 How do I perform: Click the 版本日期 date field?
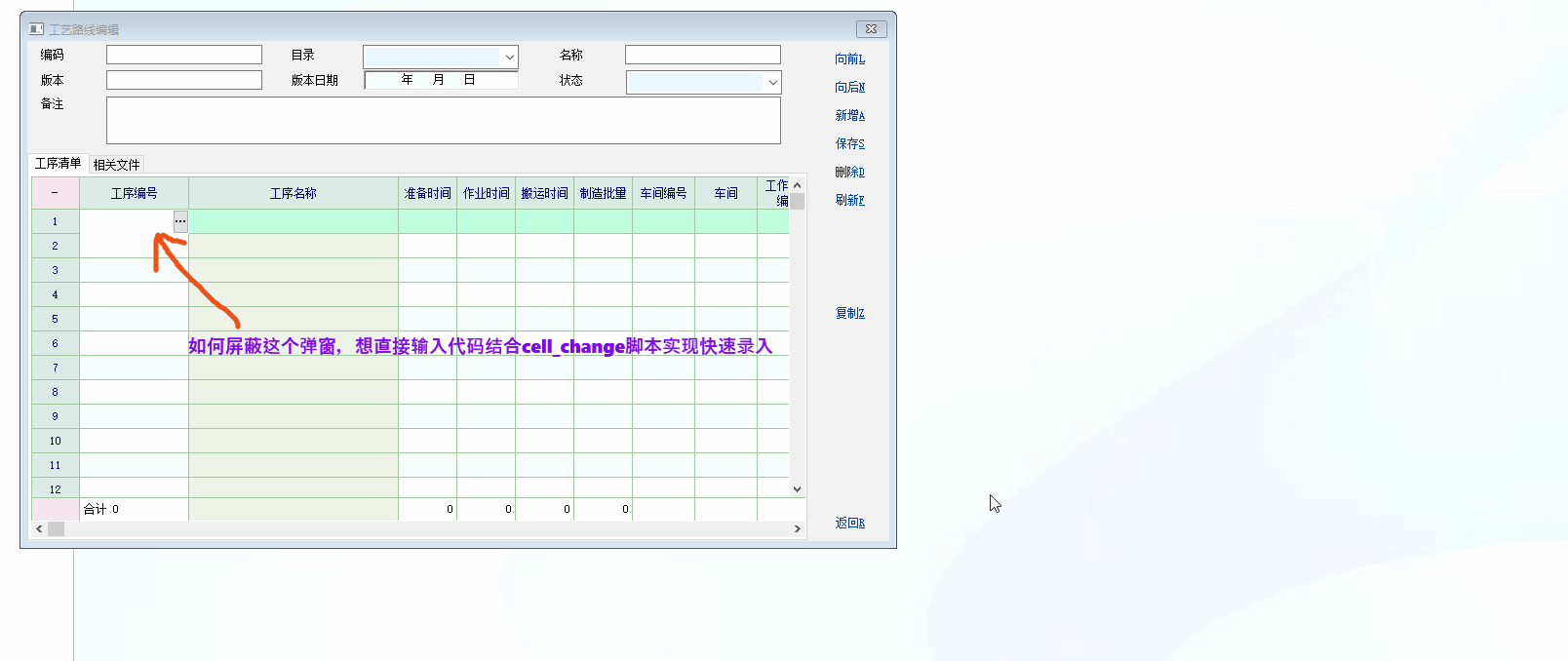441,80
